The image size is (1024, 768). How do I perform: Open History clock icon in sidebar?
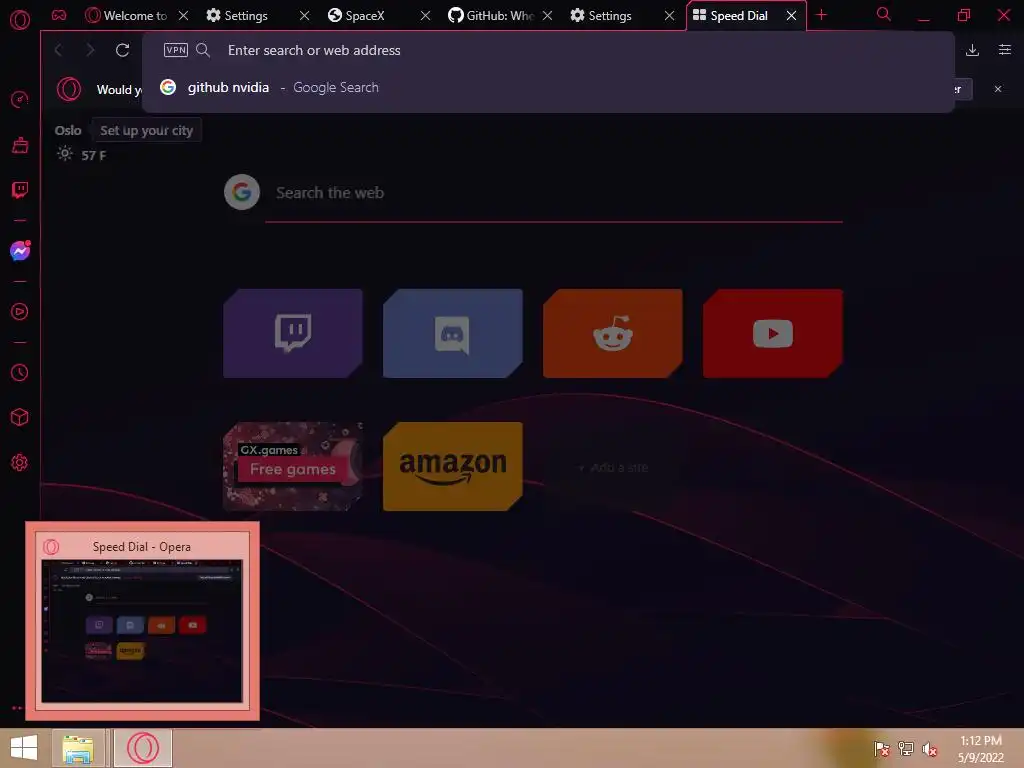[20, 372]
